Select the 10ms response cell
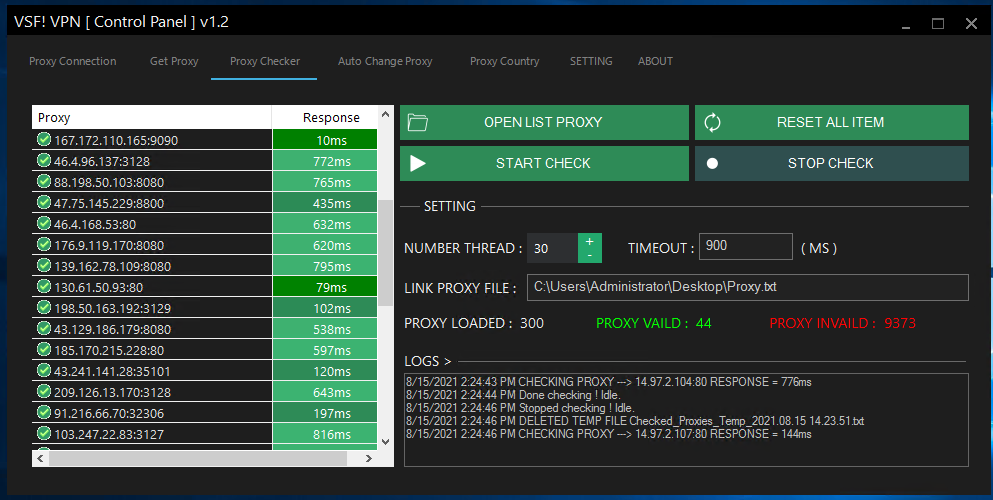993x500 pixels. pyautogui.click(x=325, y=140)
